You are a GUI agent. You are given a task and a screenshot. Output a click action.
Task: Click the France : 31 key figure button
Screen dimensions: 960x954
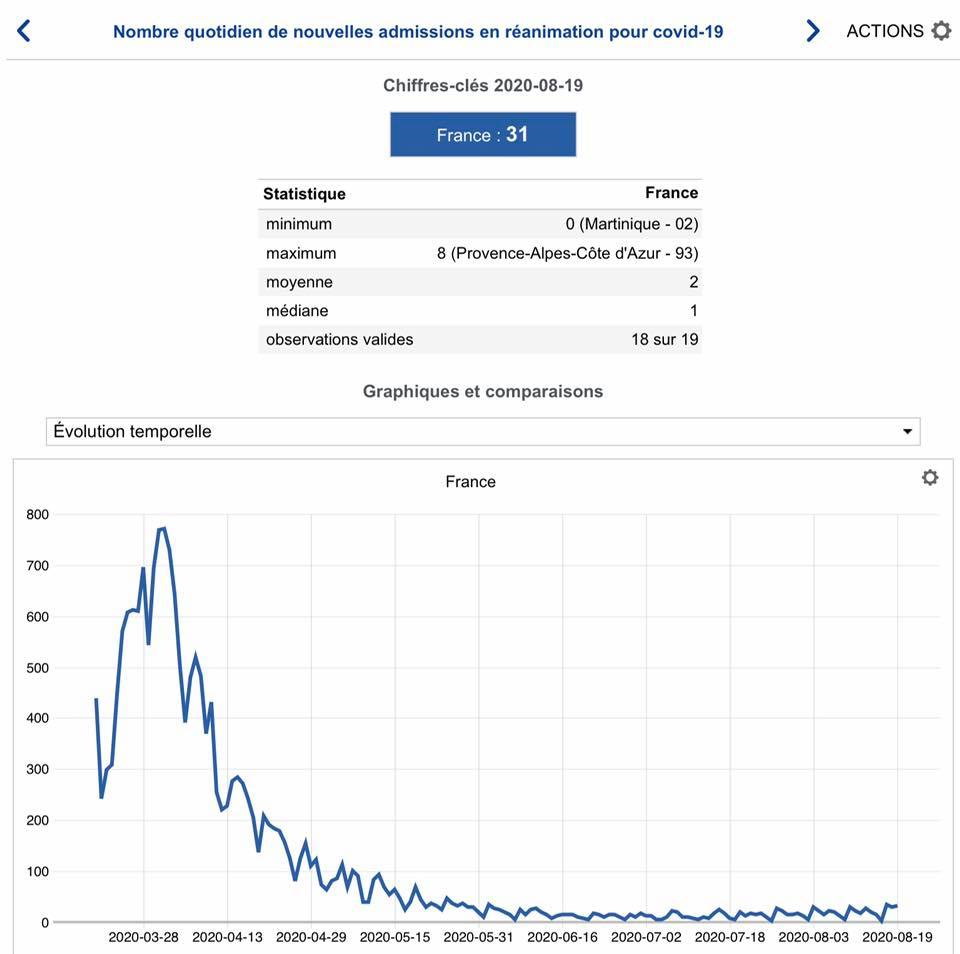click(483, 135)
